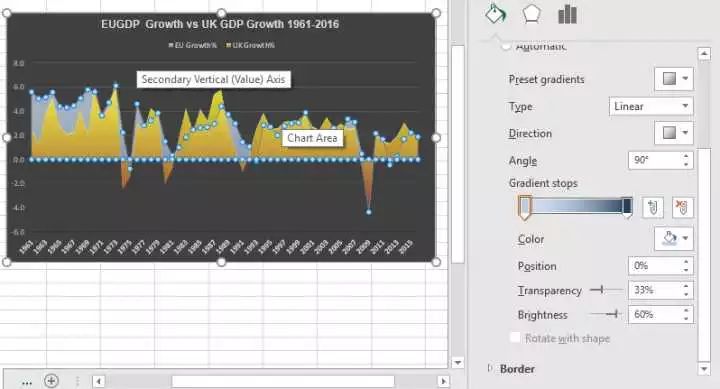Click the format pane scroll up arrow
Image resolution: width=720 pixels, height=389 pixels.
click(704, 54)
